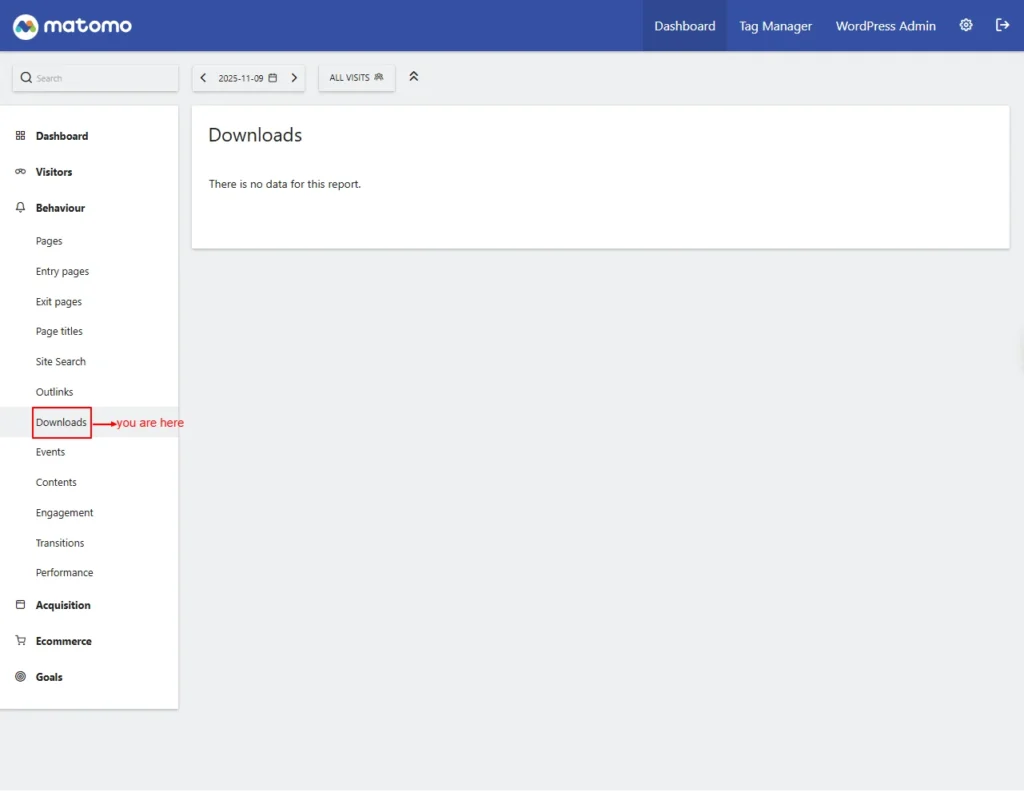Select Transitions in the sidebar
This screenshot has height=792, width=1024.
[60, 543]
